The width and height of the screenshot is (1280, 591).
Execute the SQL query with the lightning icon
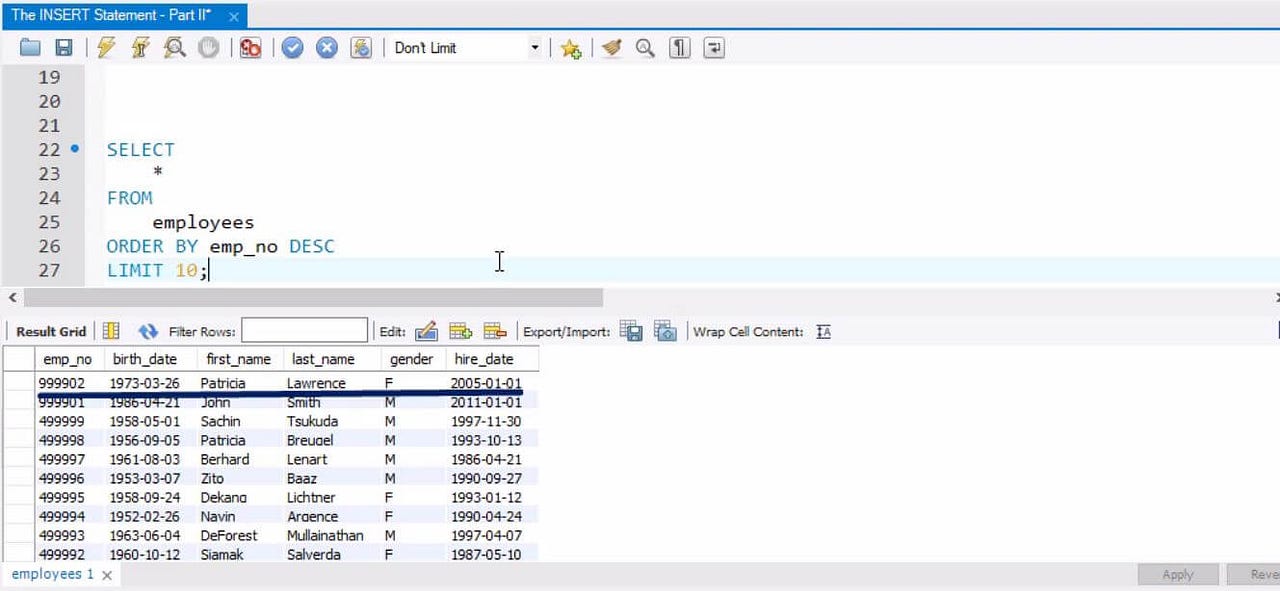pos(107,47)
